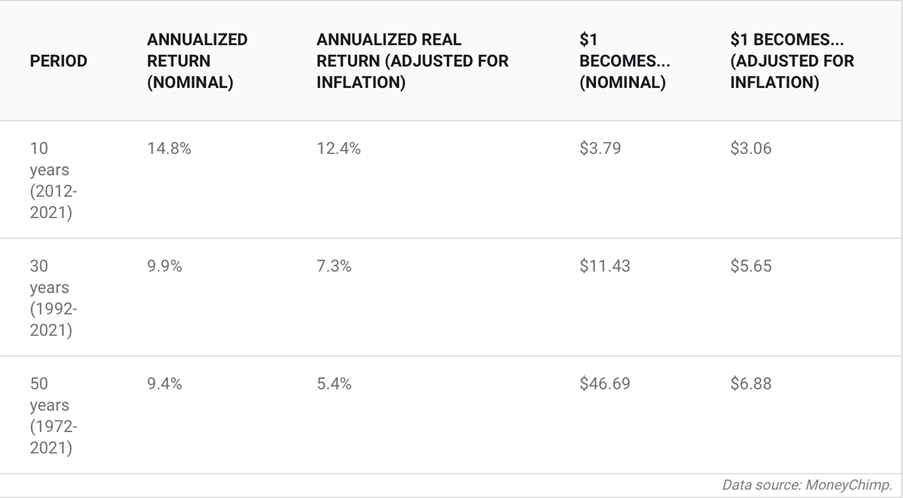Click the $3.79 nominal value
903x498 pixels.
pos(600,149)
